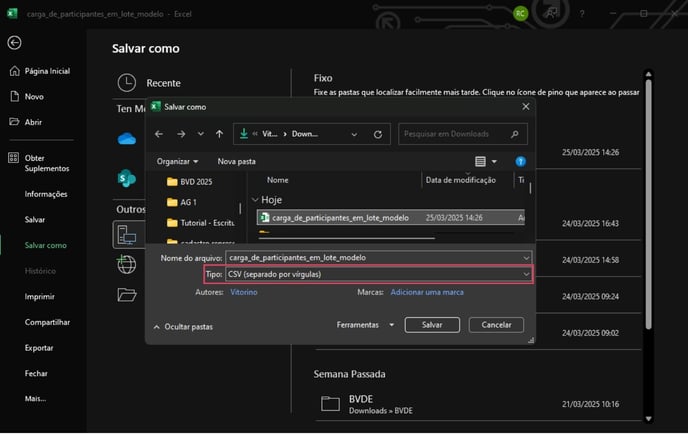Select file carga_de_participantes_em_lote_modelo

(391, 218)
